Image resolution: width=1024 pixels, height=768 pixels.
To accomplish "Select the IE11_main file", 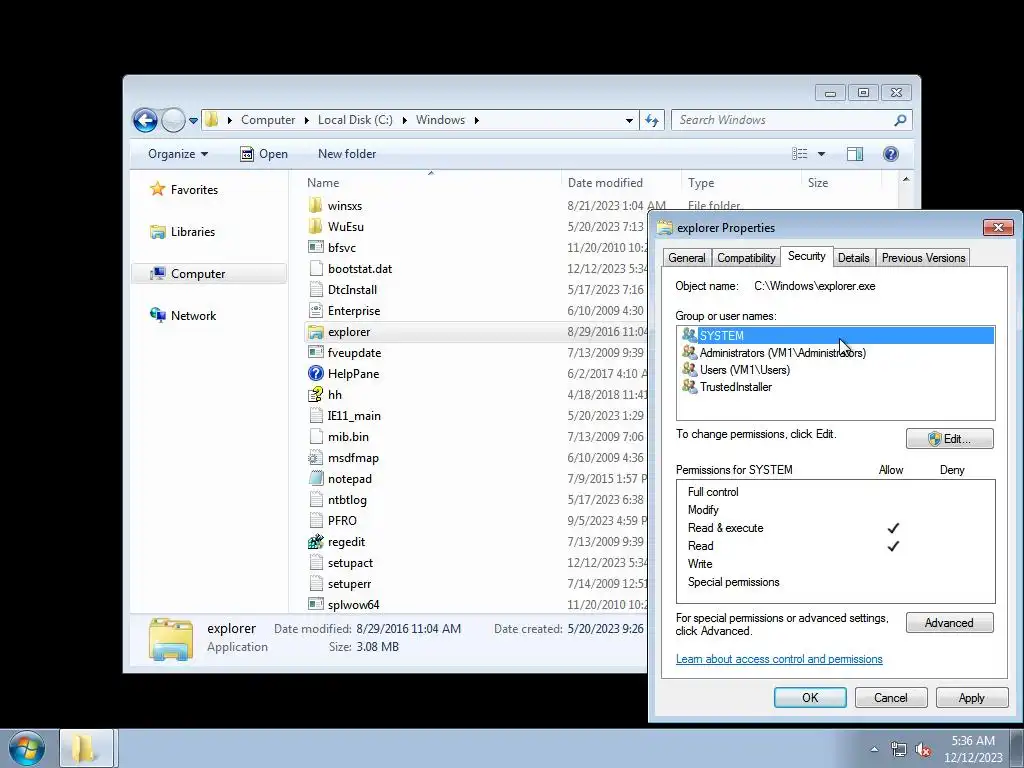I will [354, 416].
